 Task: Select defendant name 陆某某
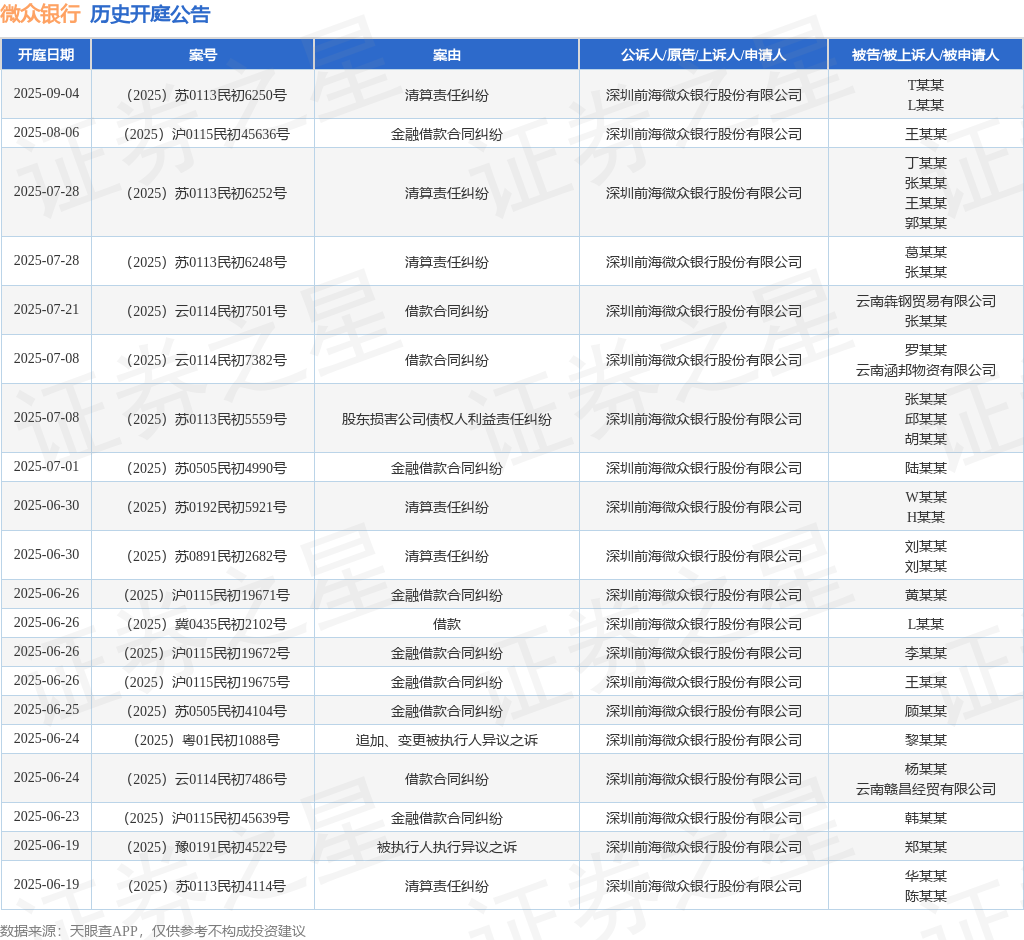coord(925,468)
